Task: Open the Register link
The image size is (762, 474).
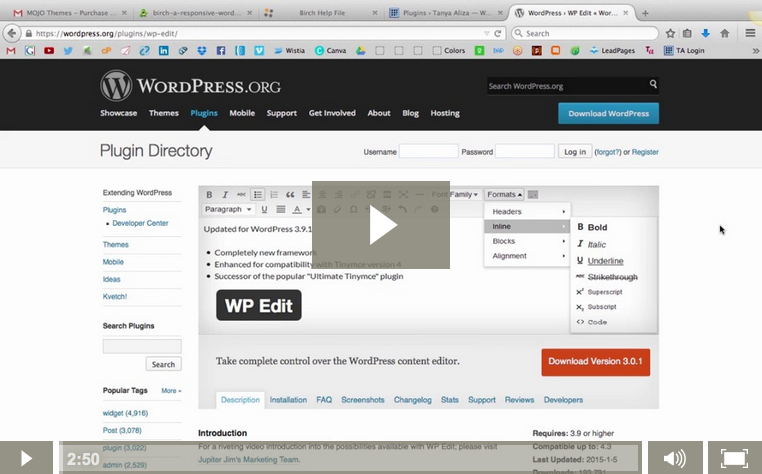Action: click(645, 152)
